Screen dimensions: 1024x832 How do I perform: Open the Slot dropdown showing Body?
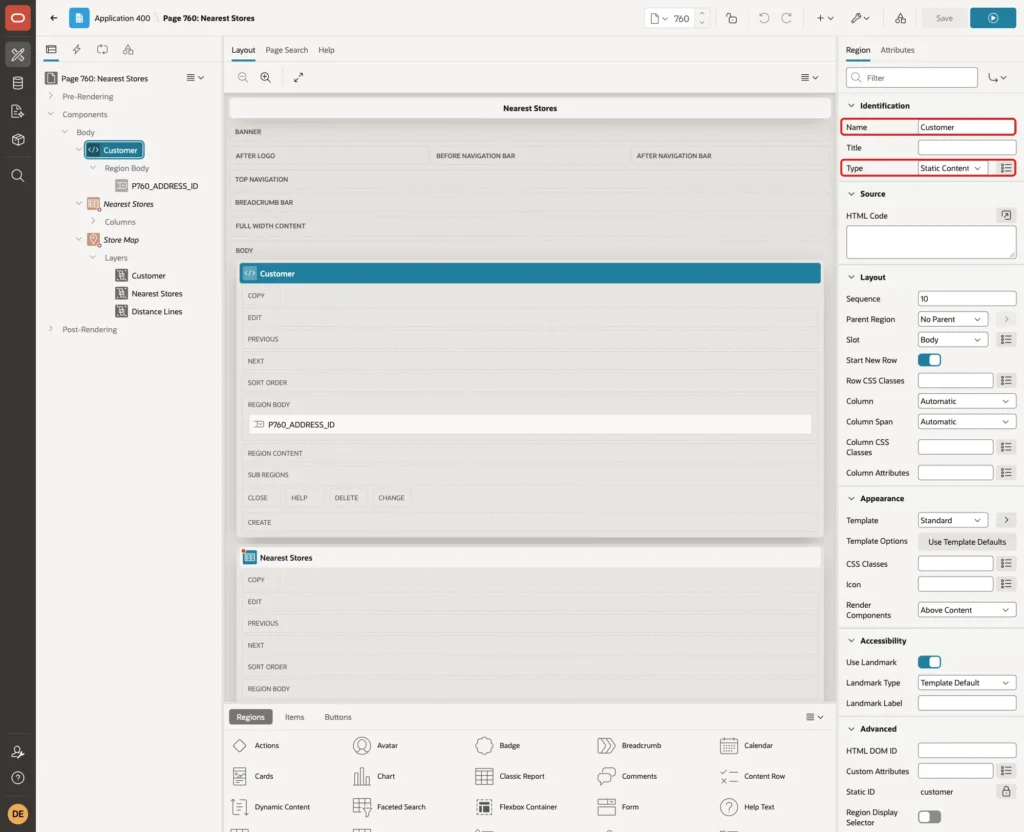tap(952, 340)
